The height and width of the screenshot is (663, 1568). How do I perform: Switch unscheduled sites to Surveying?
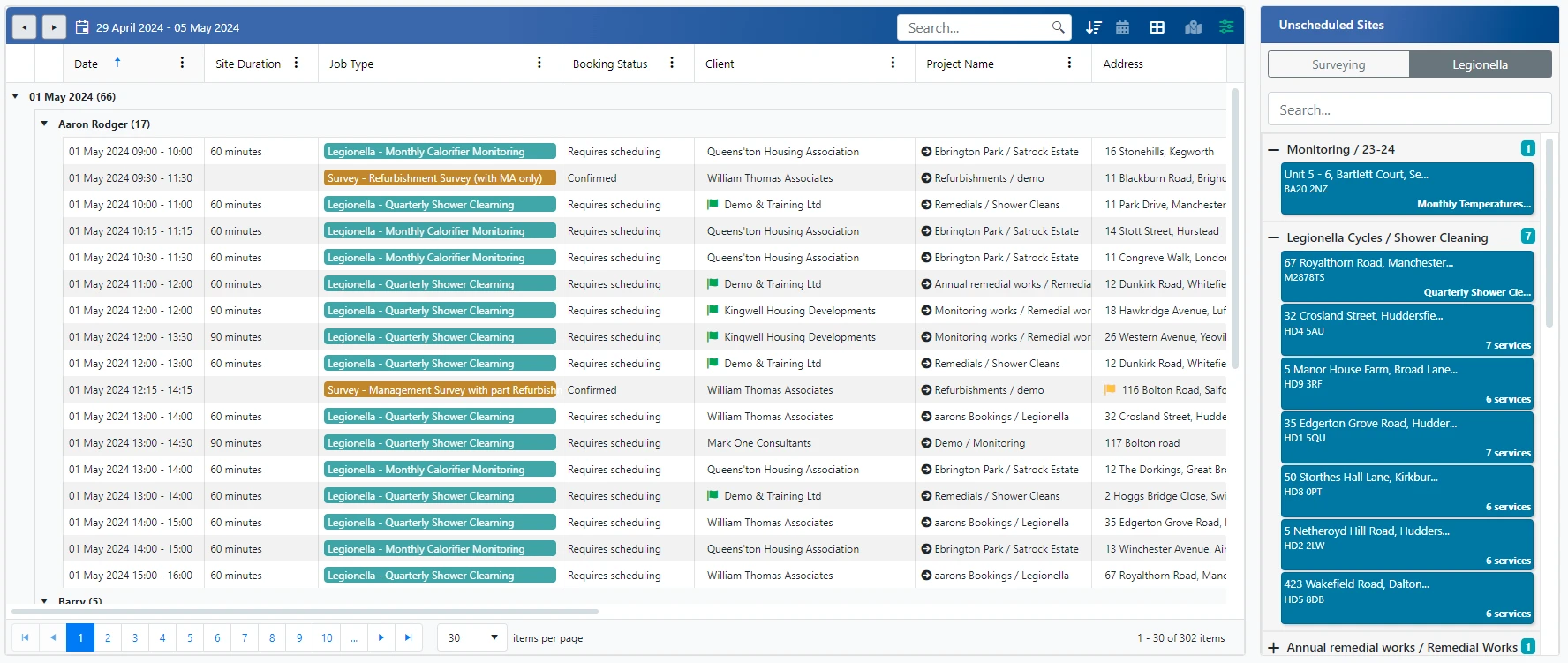1338,64
